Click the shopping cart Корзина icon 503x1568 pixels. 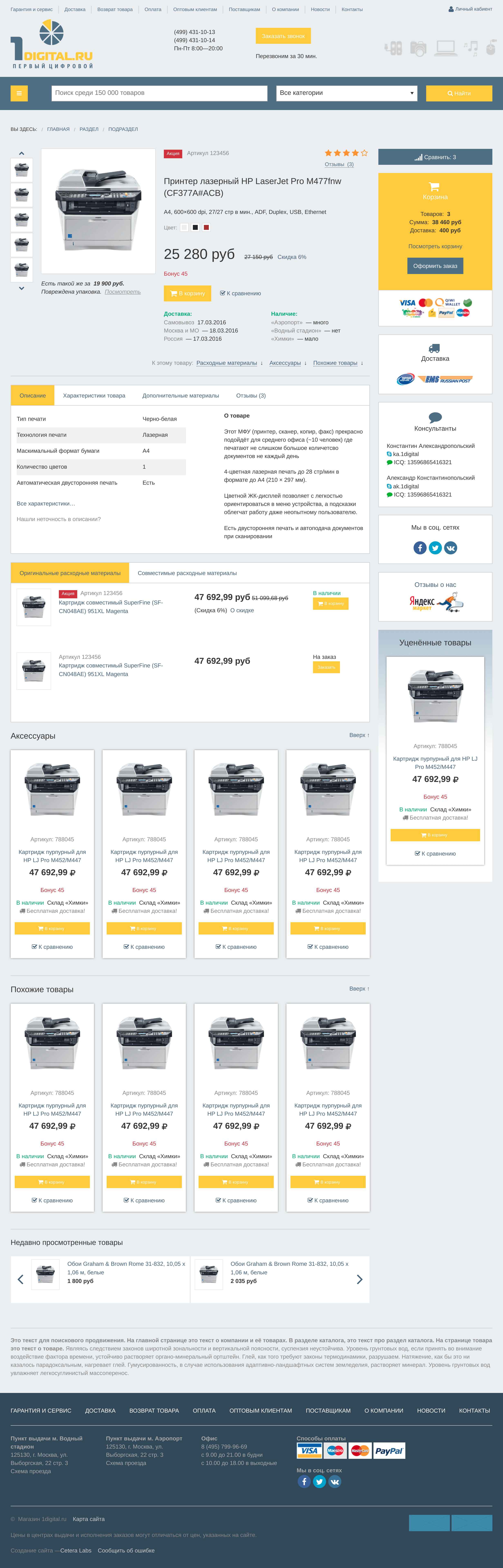[434, 187]
